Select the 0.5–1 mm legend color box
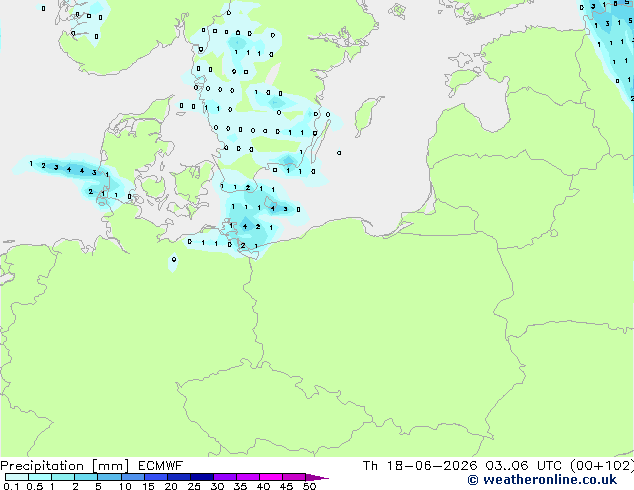 tap(40, 477)
